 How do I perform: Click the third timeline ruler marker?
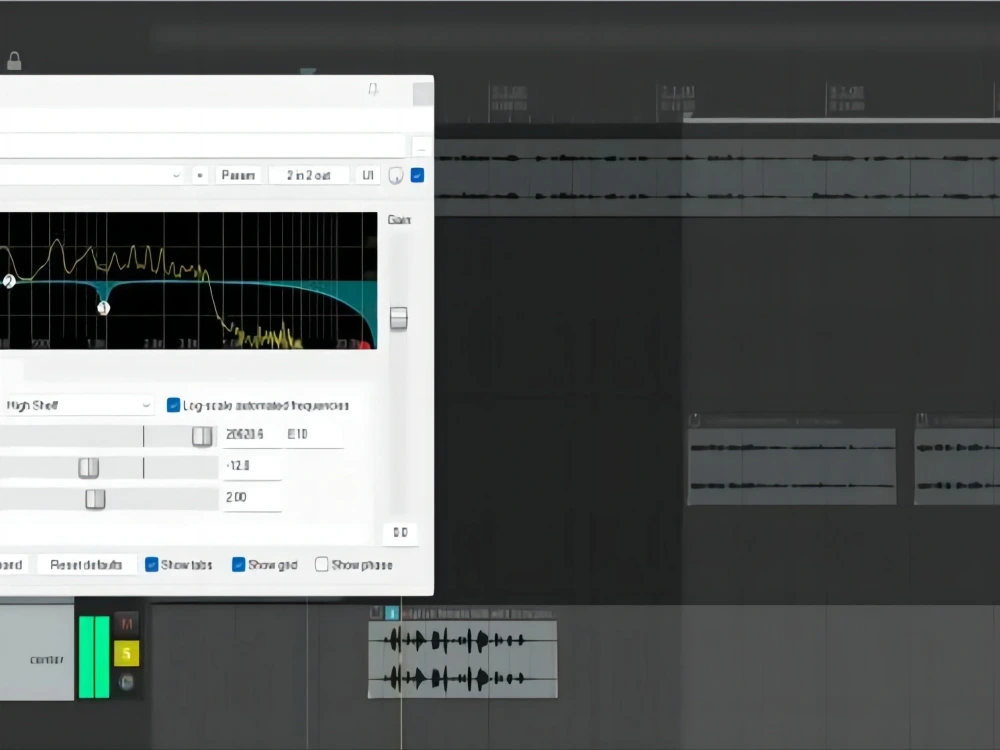(846, 99)
